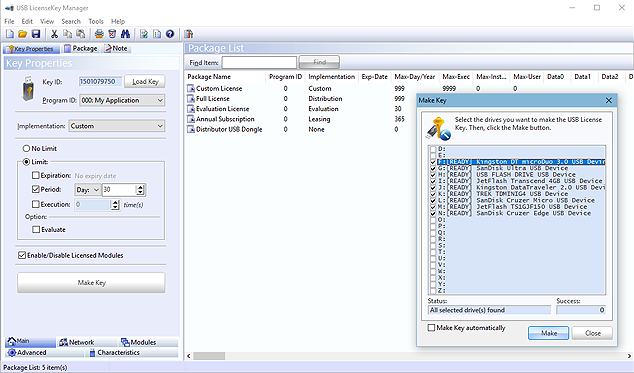Create a new file from toolbar
The height and width of the screenshot is (373, 634).
10,34
